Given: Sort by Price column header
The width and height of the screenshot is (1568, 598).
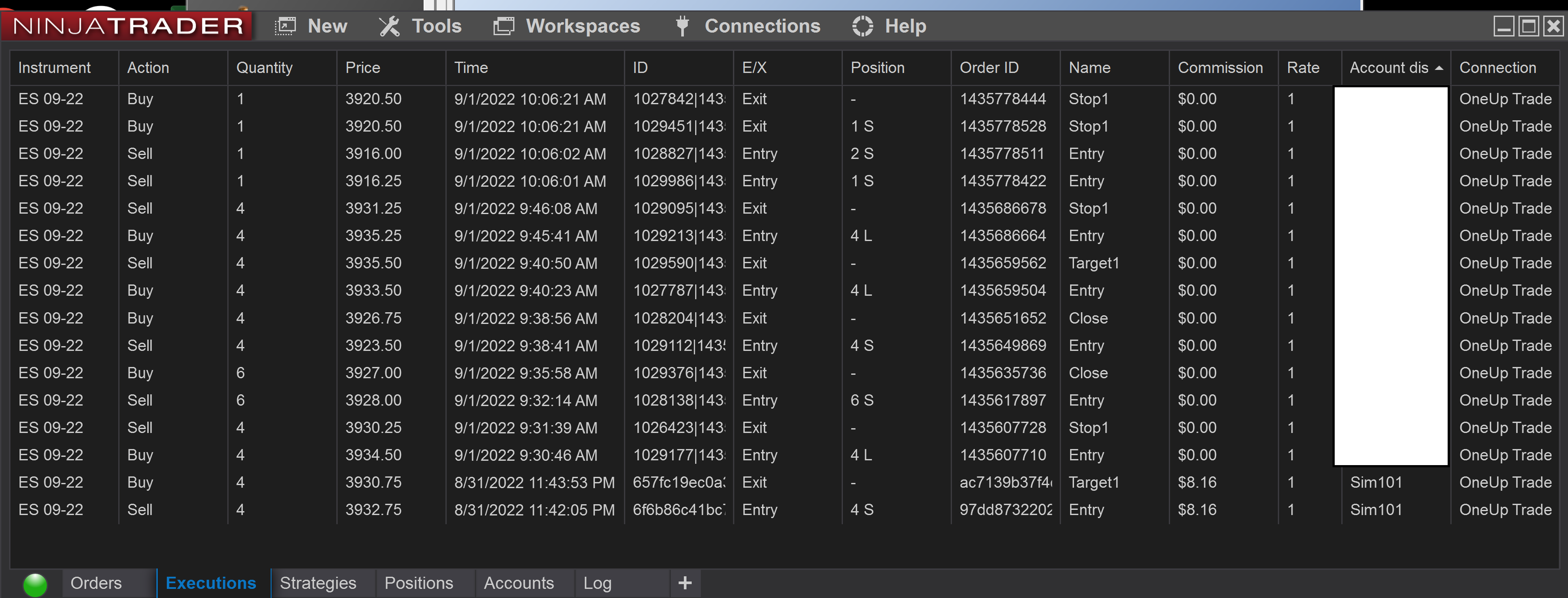Looking at the screenshot, I should click(391, 67).
